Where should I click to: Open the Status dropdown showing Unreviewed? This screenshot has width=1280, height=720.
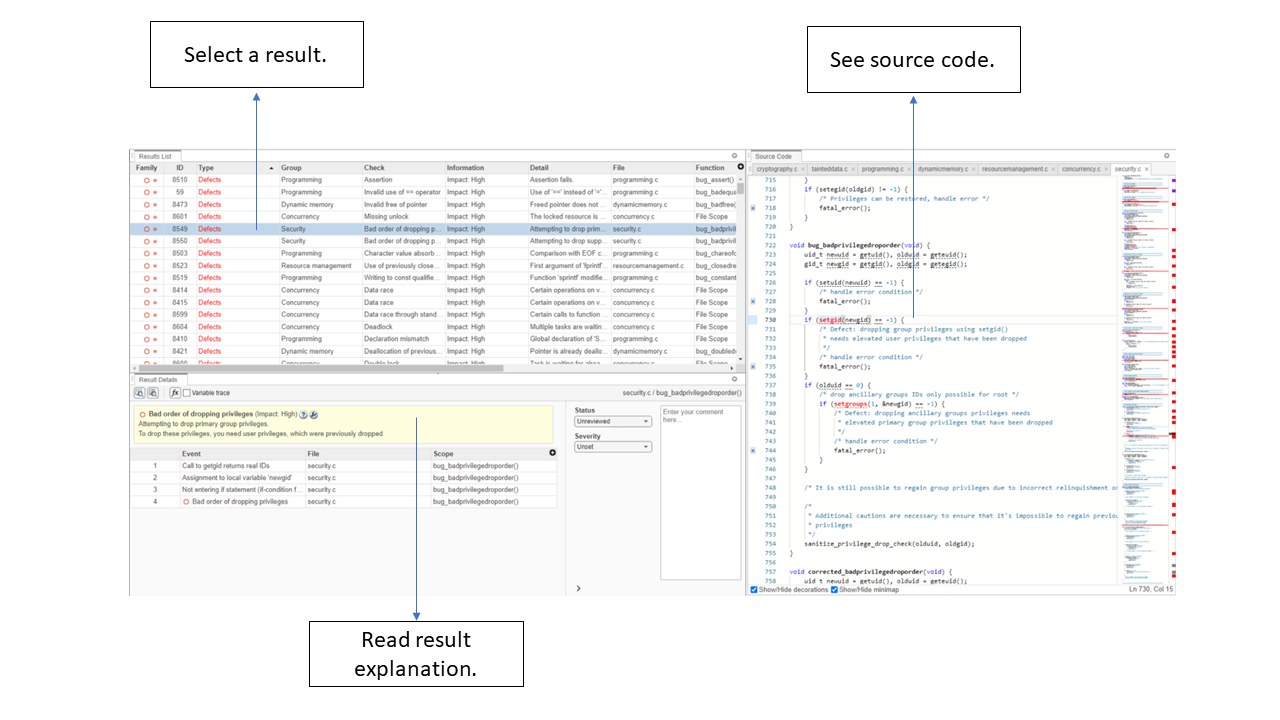click(612, 422)
